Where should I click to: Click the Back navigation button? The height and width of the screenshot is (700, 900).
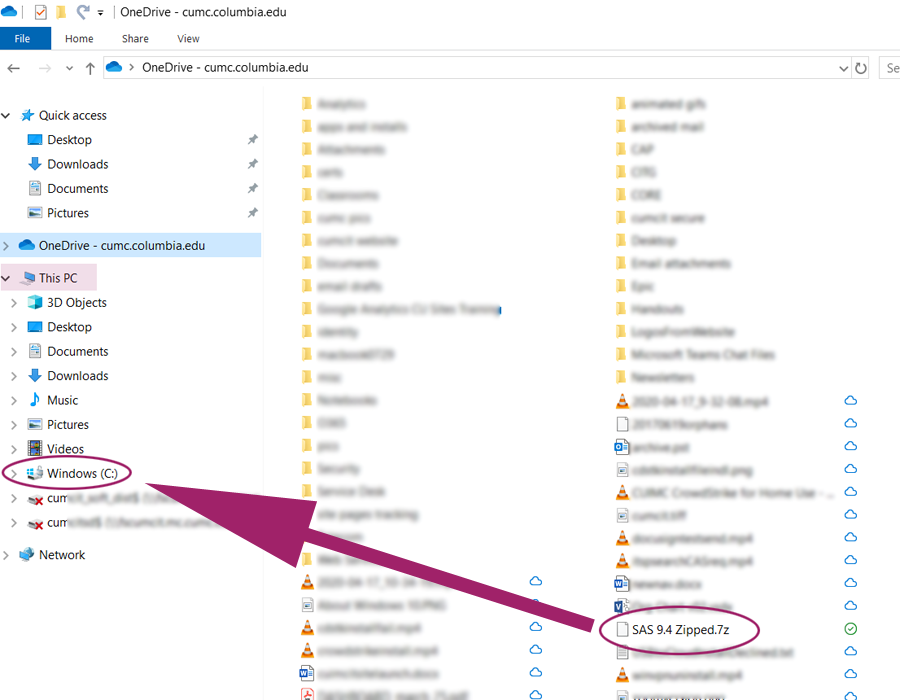(14, 67)
